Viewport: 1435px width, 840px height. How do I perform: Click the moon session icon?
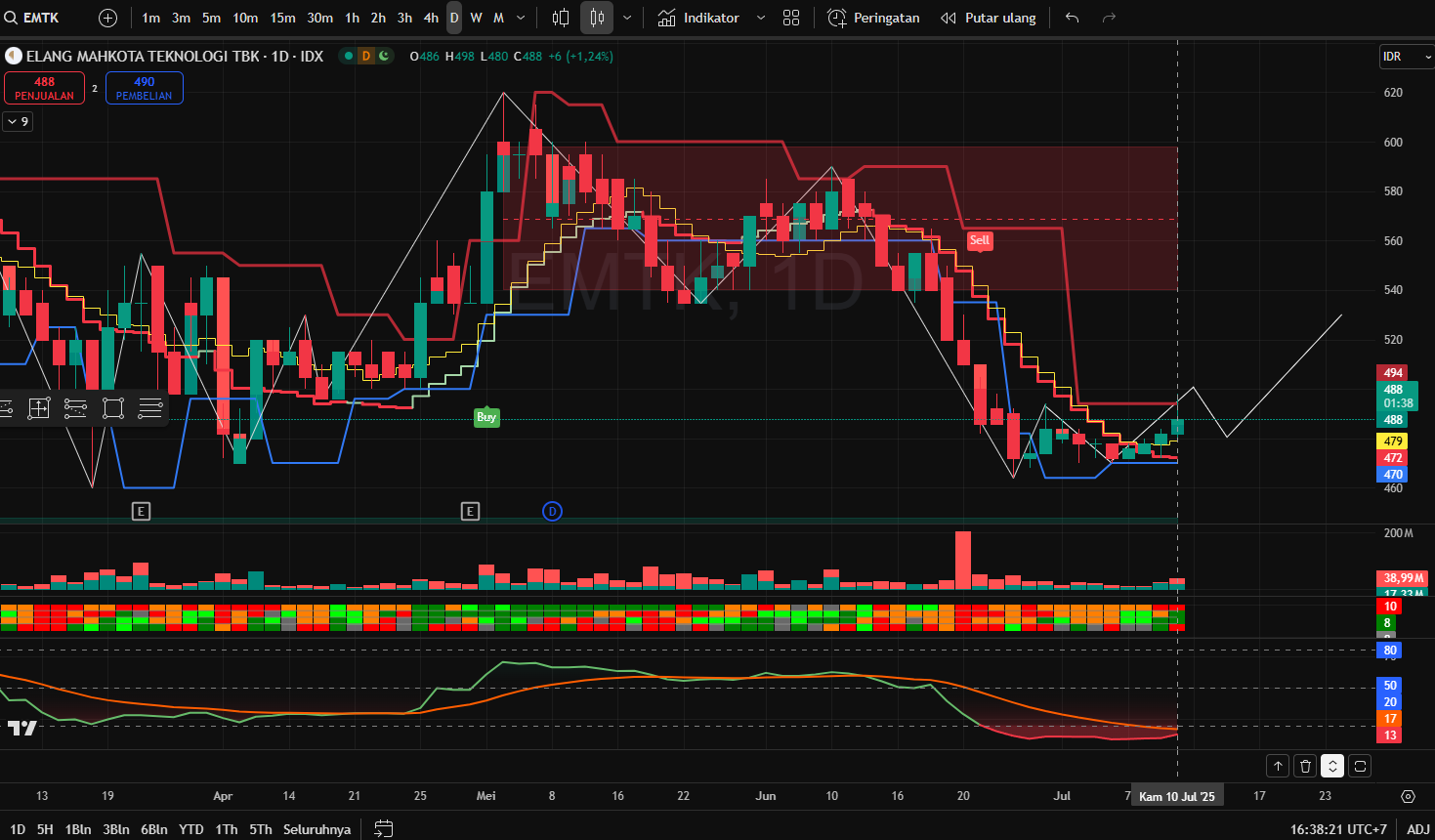click(384, 56)
